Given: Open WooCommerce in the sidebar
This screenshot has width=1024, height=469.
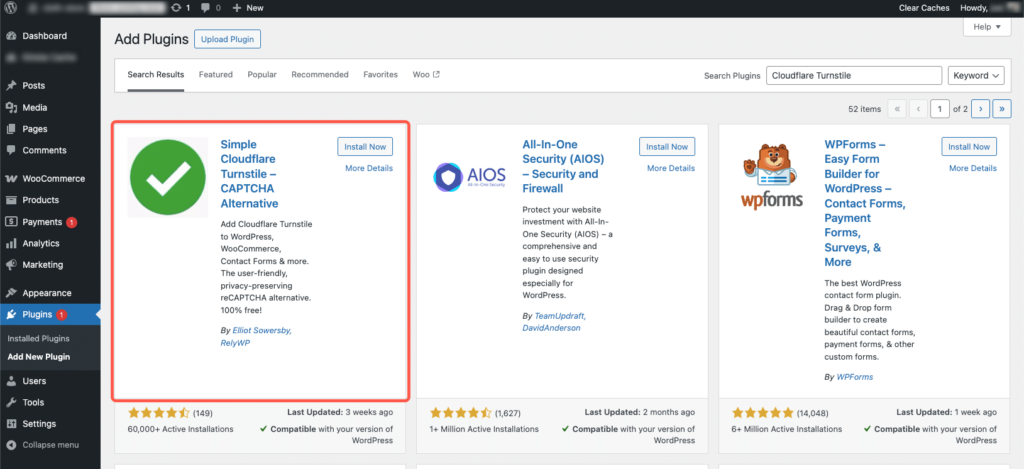Looking at the screenshot, I should tap(54, 178).
